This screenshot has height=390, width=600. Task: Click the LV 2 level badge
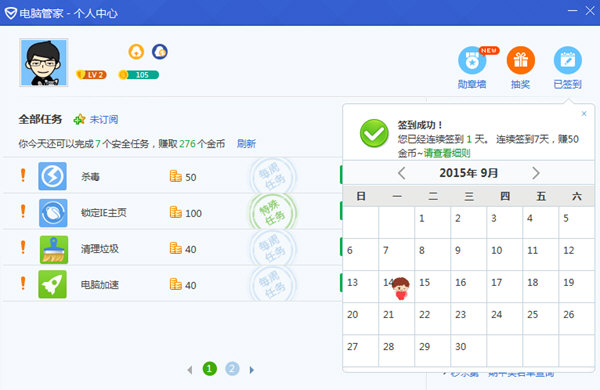(91, 75)
